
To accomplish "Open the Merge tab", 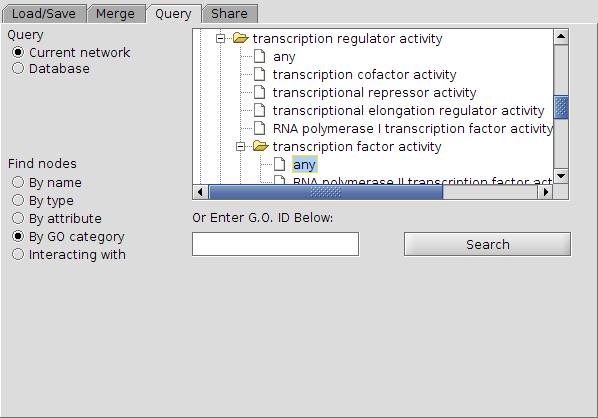I will [116, 14].
